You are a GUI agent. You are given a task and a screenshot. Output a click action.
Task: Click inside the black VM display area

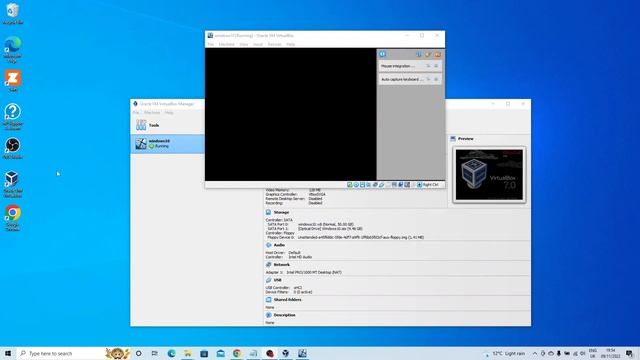pyautogui.click(x=290, y=114)
